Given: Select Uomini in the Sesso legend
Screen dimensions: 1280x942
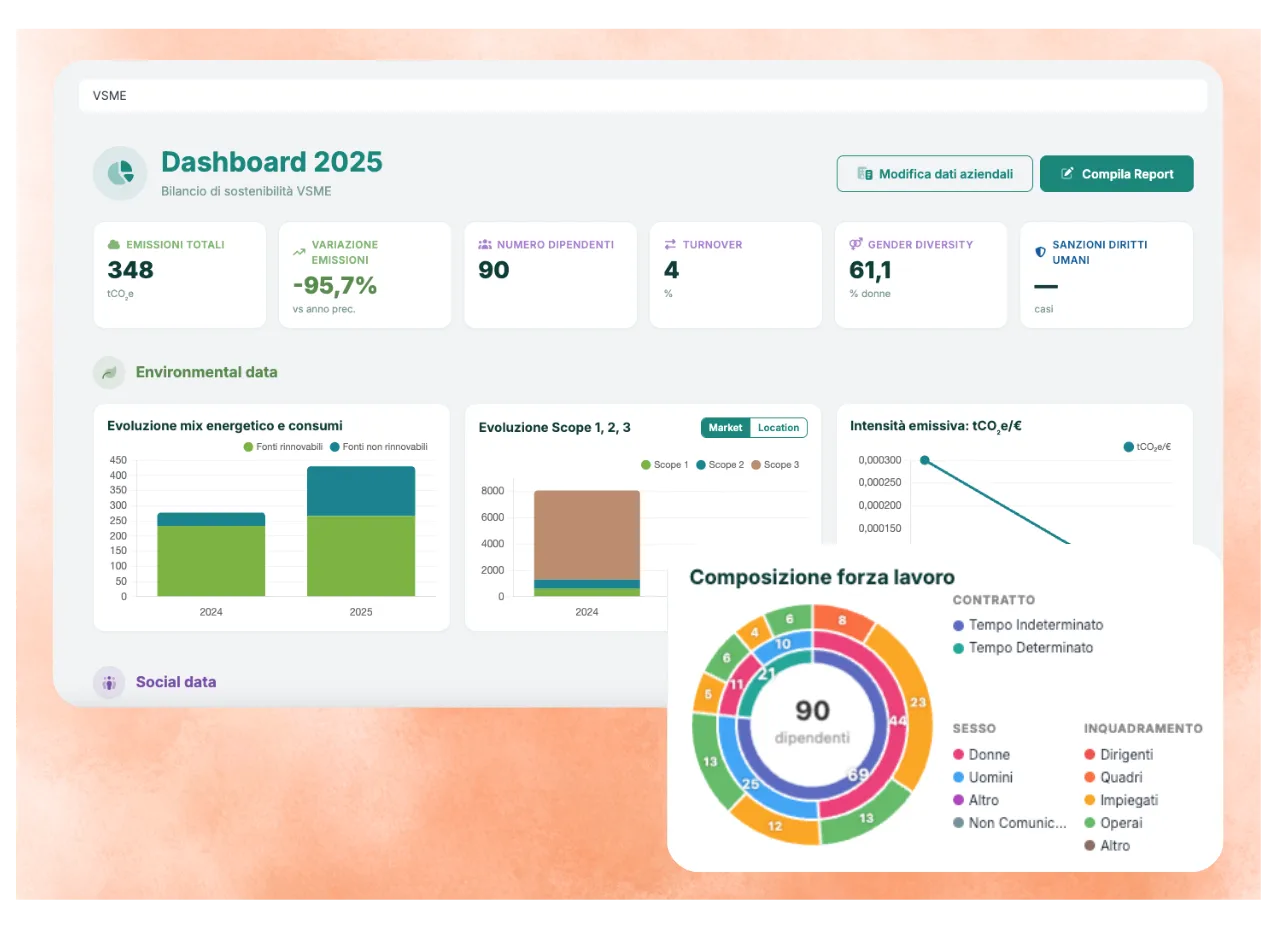Looking at the screenshot, I should point(983,778).
